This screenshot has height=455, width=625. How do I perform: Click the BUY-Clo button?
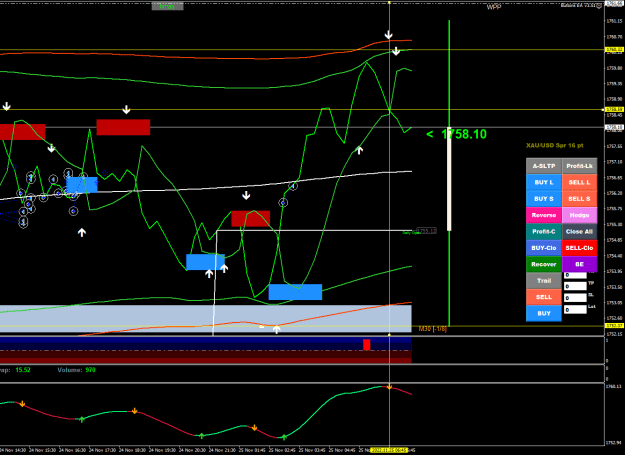point(544,248)
